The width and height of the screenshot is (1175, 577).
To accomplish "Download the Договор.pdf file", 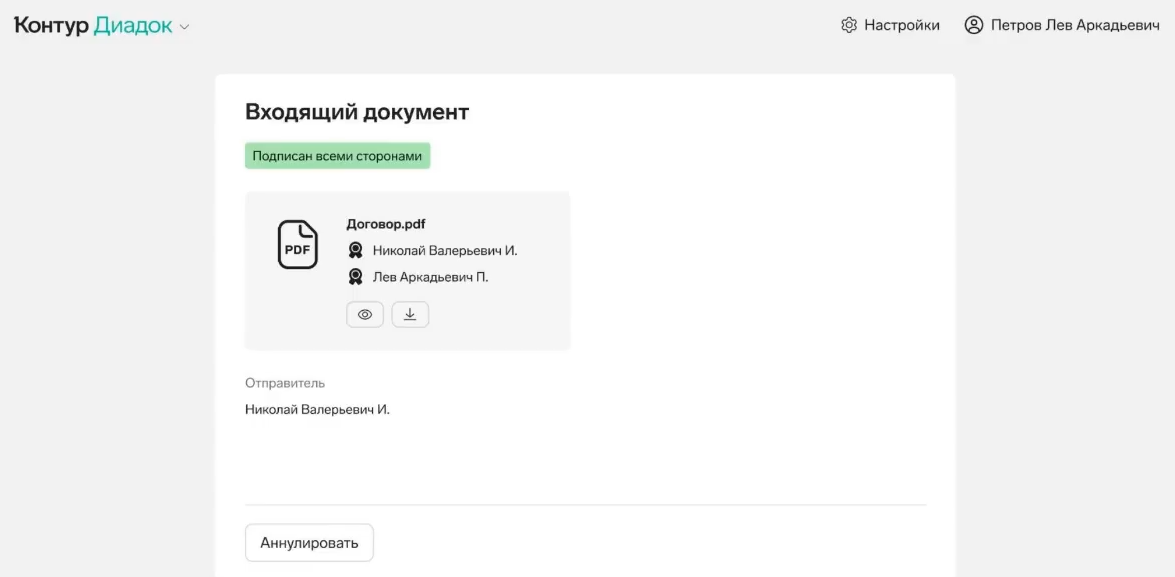I will coord(410,315).
